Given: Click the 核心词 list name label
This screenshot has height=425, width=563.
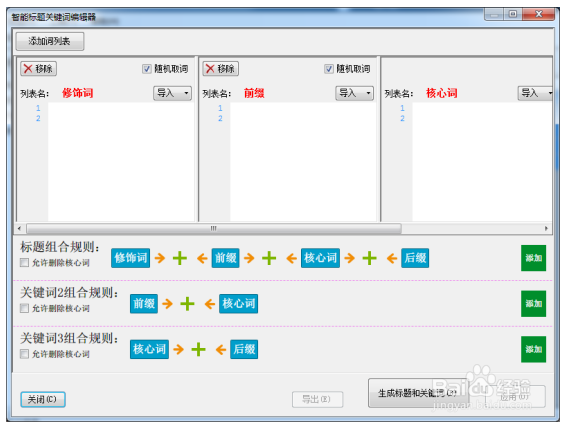Looking at the screenshot, I should [x=442, y=93].
